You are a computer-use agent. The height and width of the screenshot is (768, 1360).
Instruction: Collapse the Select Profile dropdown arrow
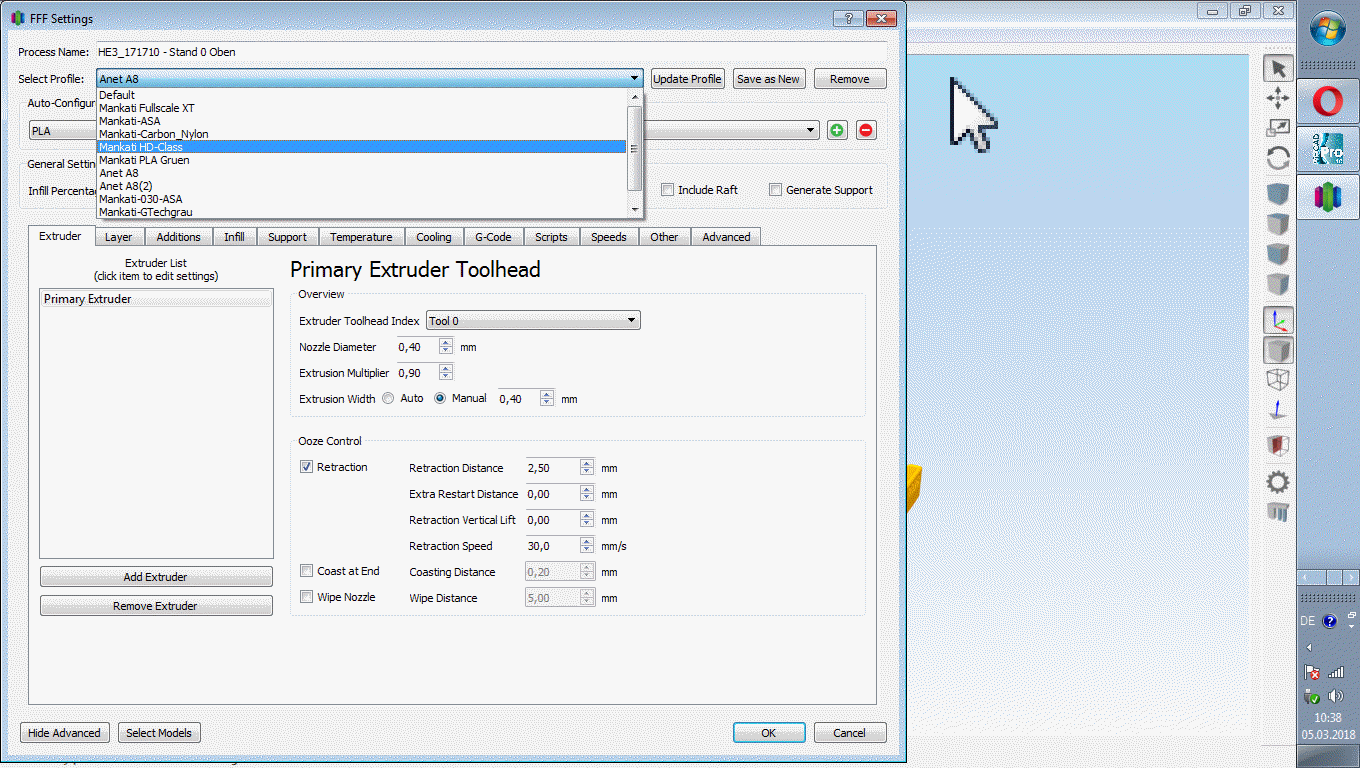click(635, 79)
